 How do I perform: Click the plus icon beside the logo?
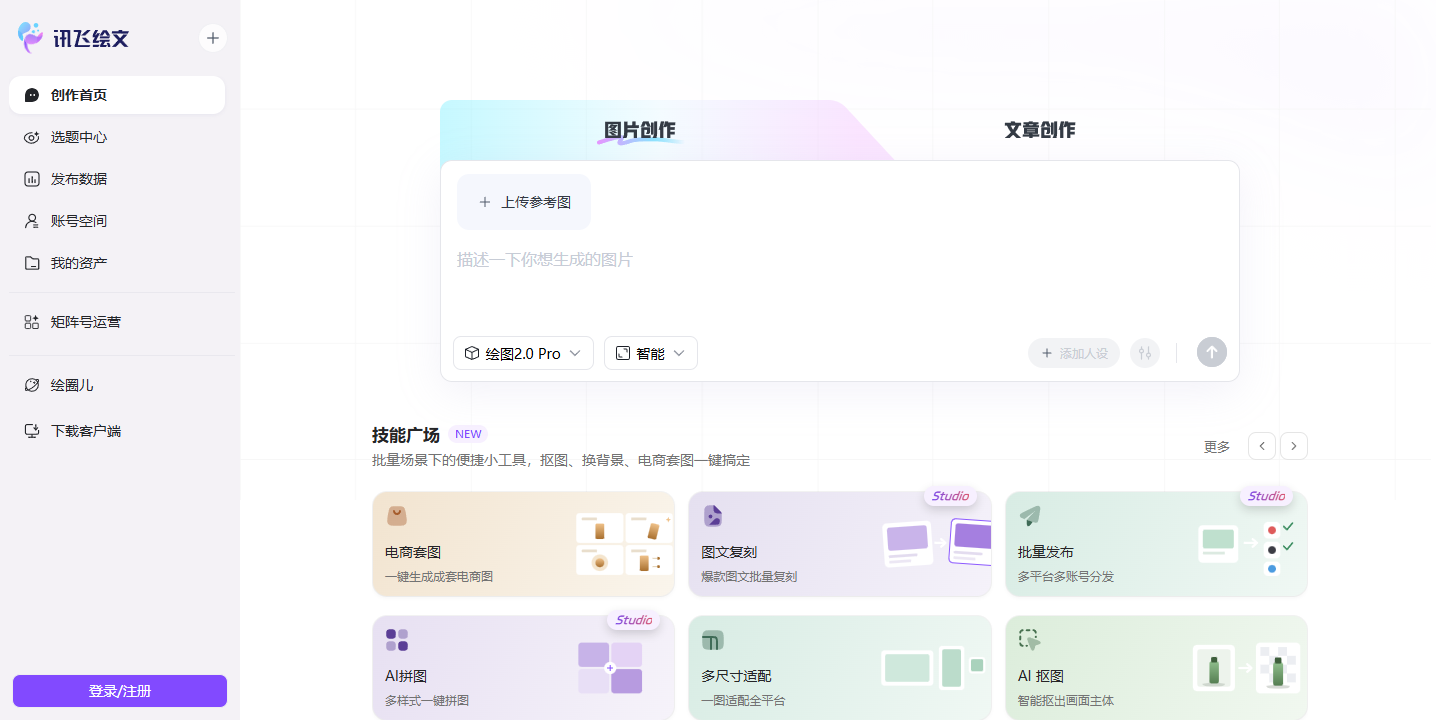pos(212,38)
